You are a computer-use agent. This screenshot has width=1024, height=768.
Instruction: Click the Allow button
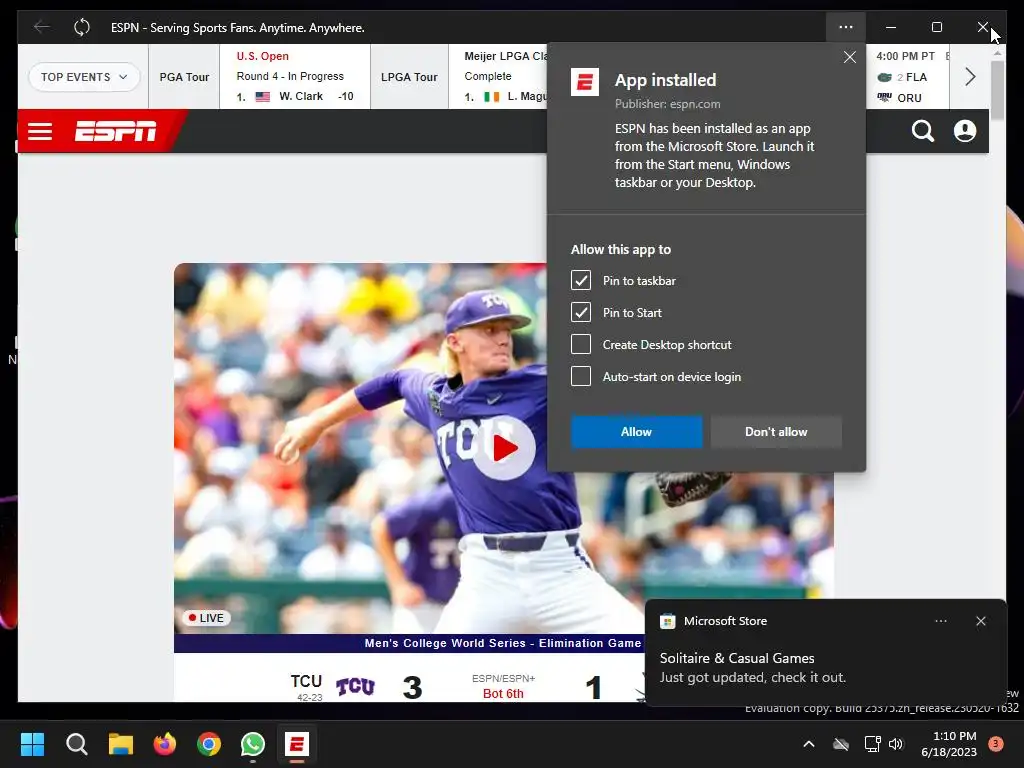pyautogui.click(x=637, y=432)
